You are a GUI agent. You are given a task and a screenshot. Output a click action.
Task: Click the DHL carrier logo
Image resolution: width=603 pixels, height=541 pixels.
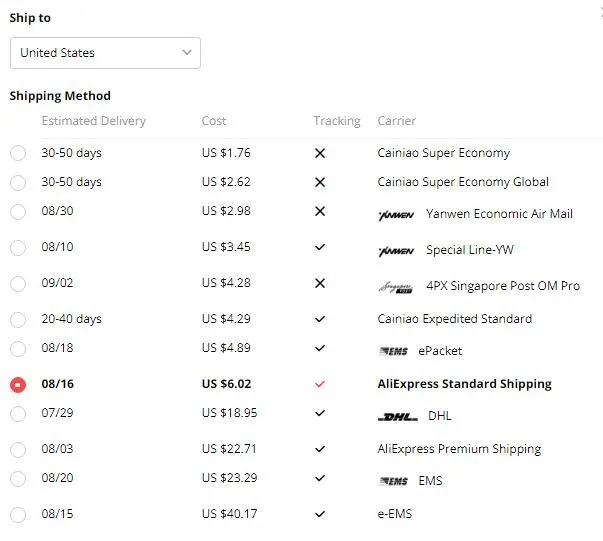pos(398,416)
